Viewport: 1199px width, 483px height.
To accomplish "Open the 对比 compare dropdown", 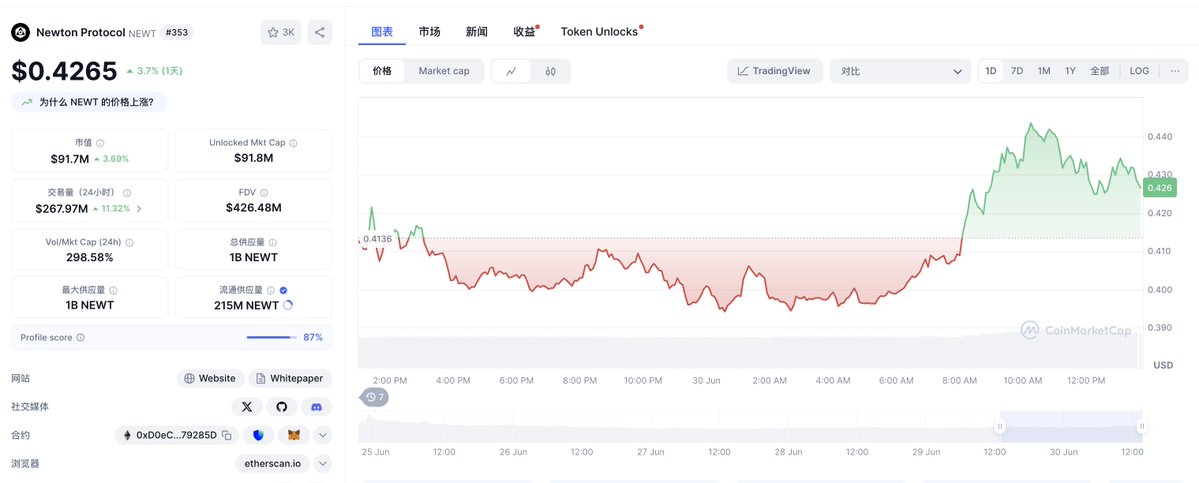I will pyautogui.click(x=900, y=71).
